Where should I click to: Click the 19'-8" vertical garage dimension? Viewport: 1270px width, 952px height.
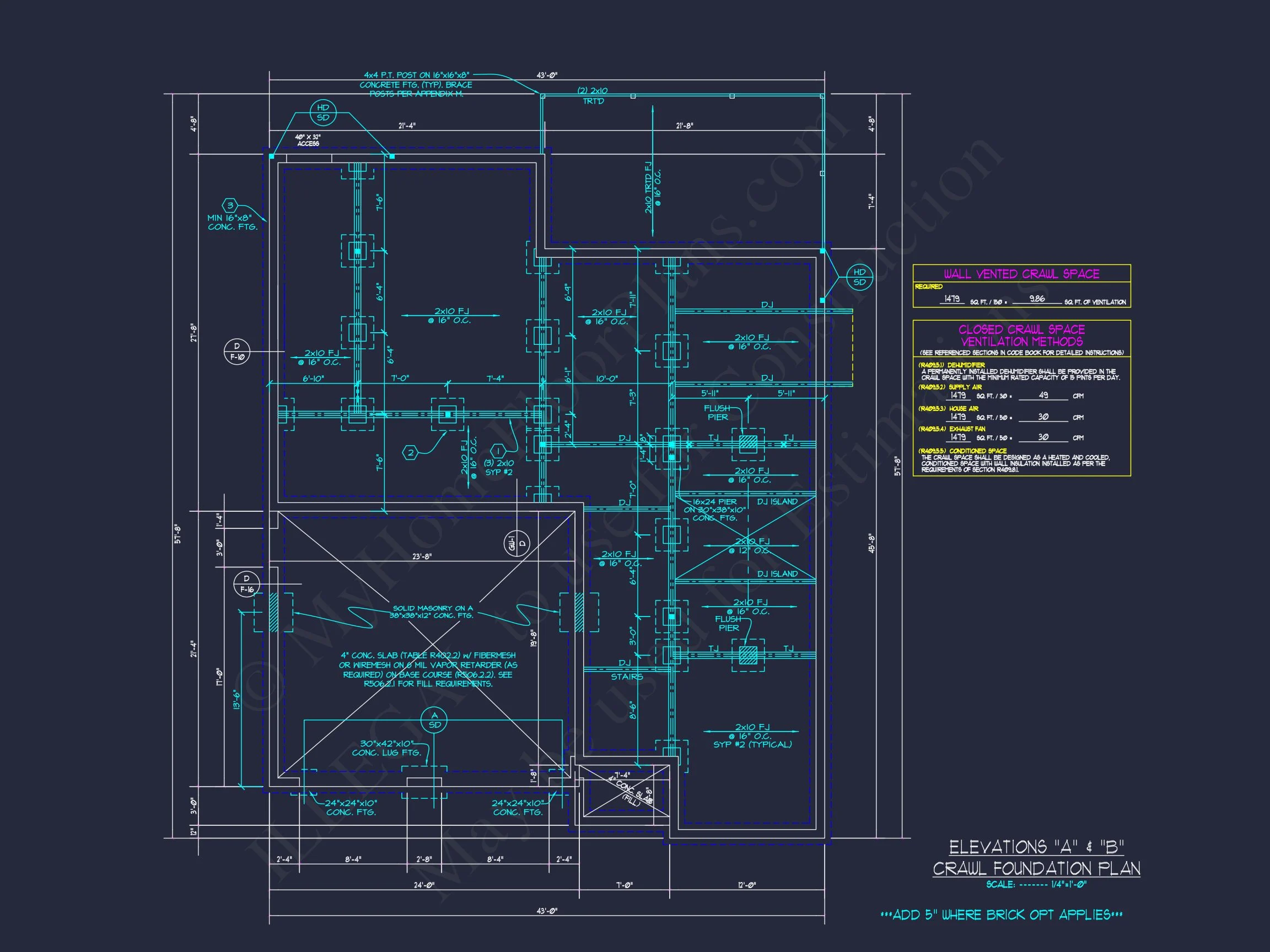(x=534, y=639)
